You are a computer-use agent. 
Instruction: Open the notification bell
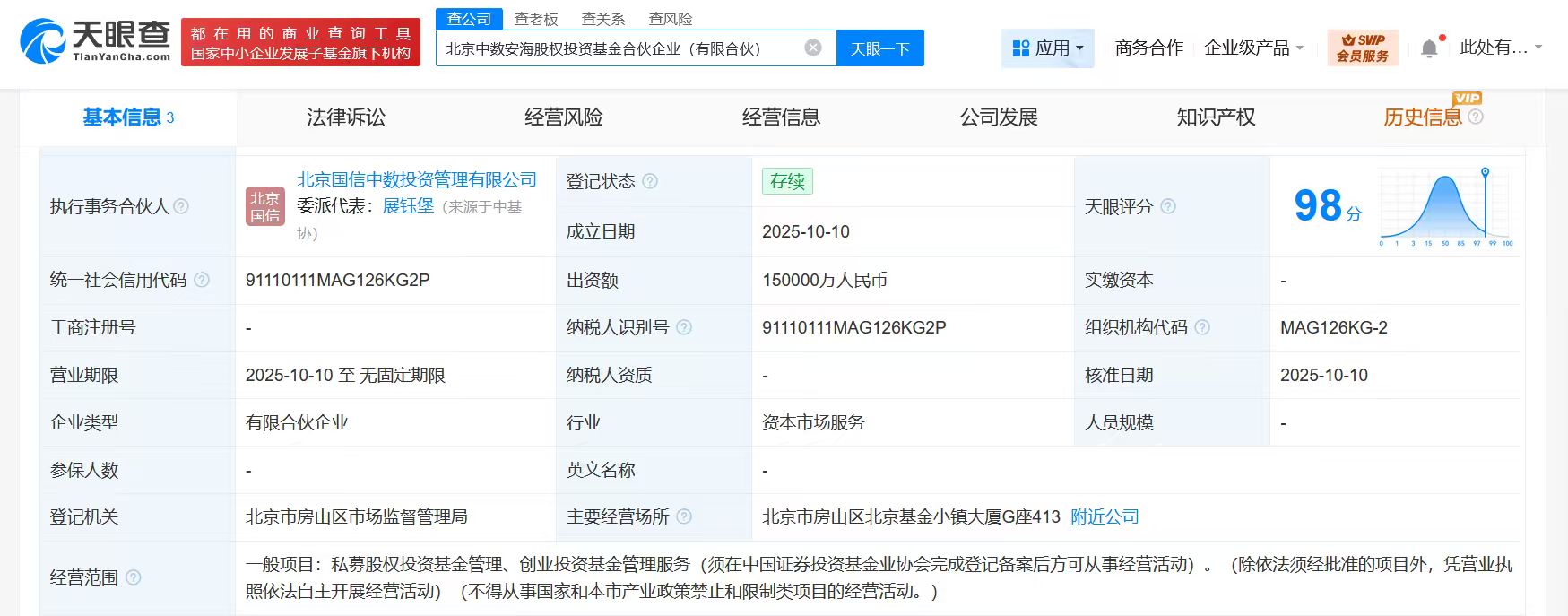(x=1429, y=48)
